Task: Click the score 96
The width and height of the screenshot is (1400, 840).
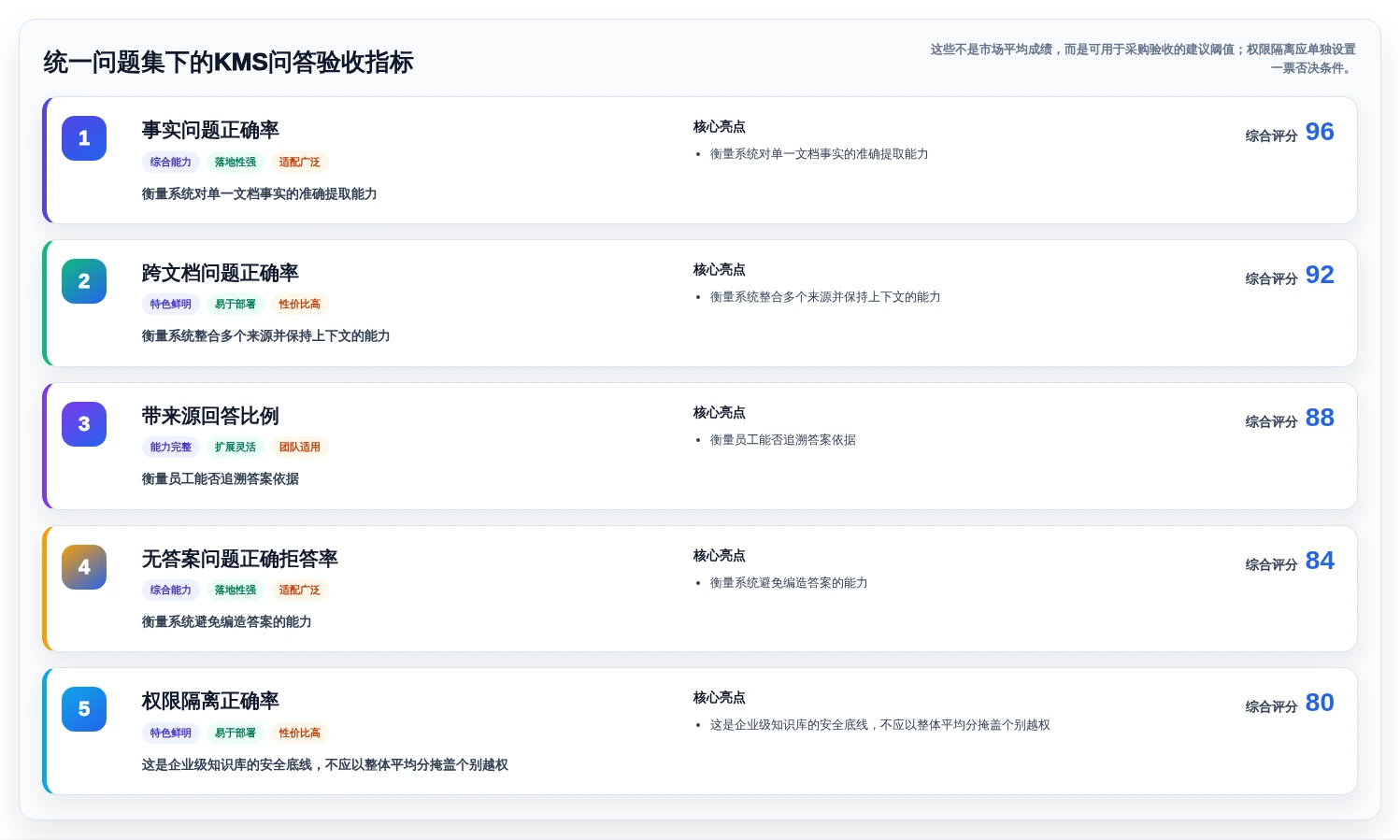Action: [1320, 132]
